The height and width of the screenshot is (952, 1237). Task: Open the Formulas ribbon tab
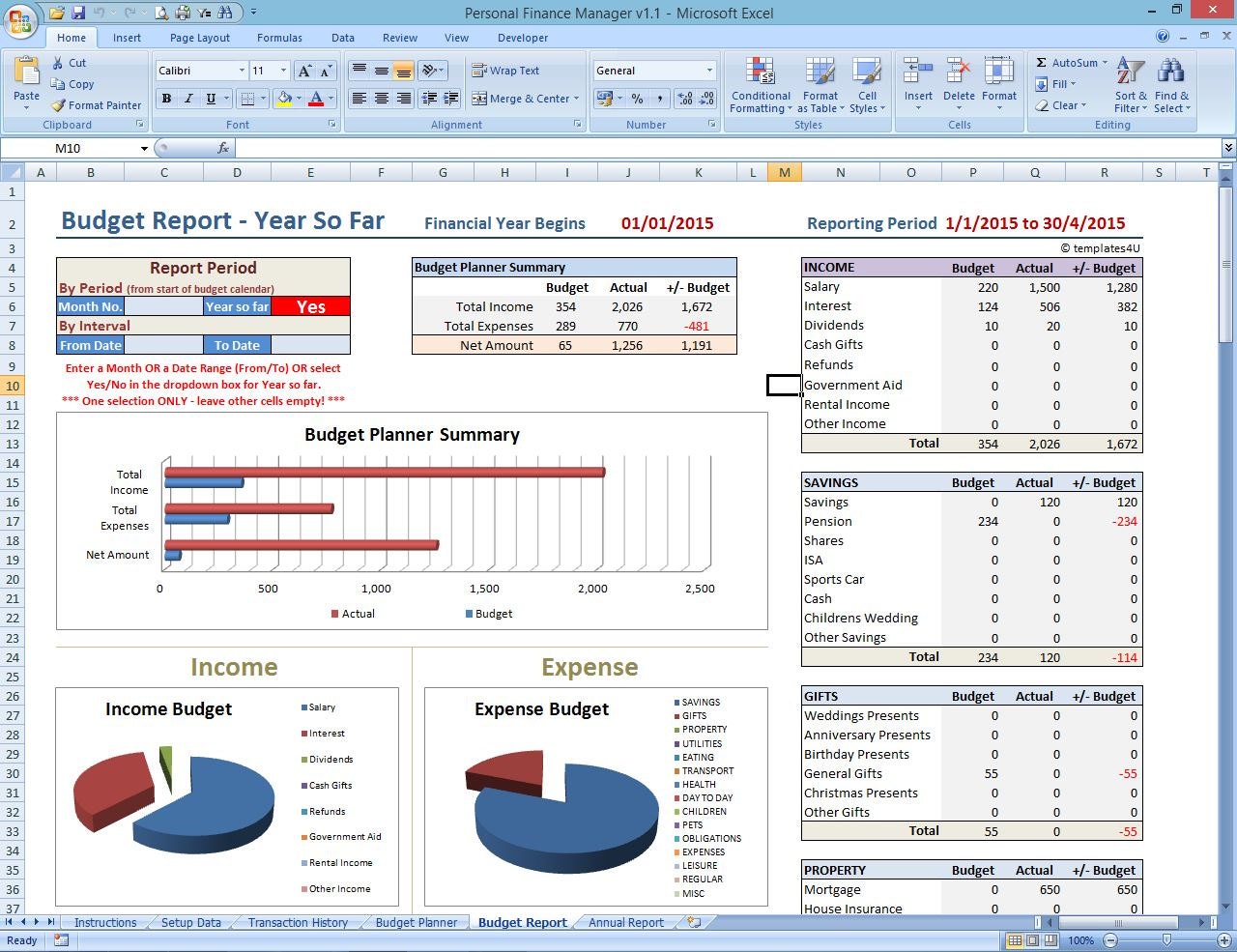pyautogui.click(x=279, y=38)
